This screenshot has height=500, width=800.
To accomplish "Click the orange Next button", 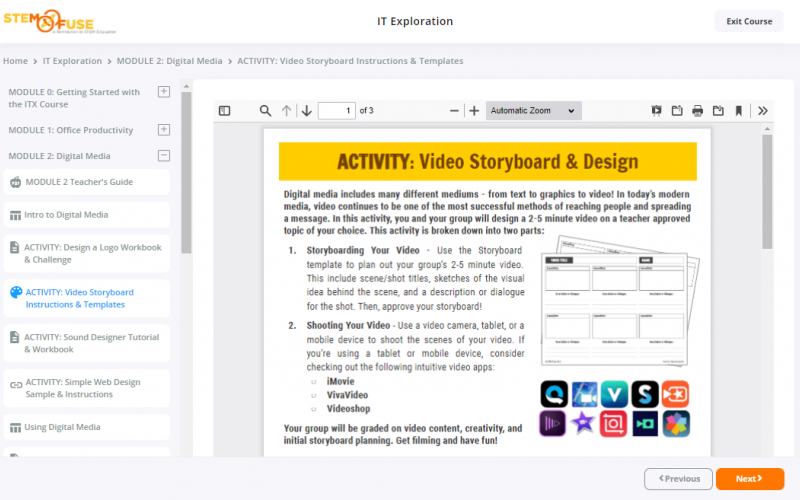I will pyautogui.click(x=749, y=479).
